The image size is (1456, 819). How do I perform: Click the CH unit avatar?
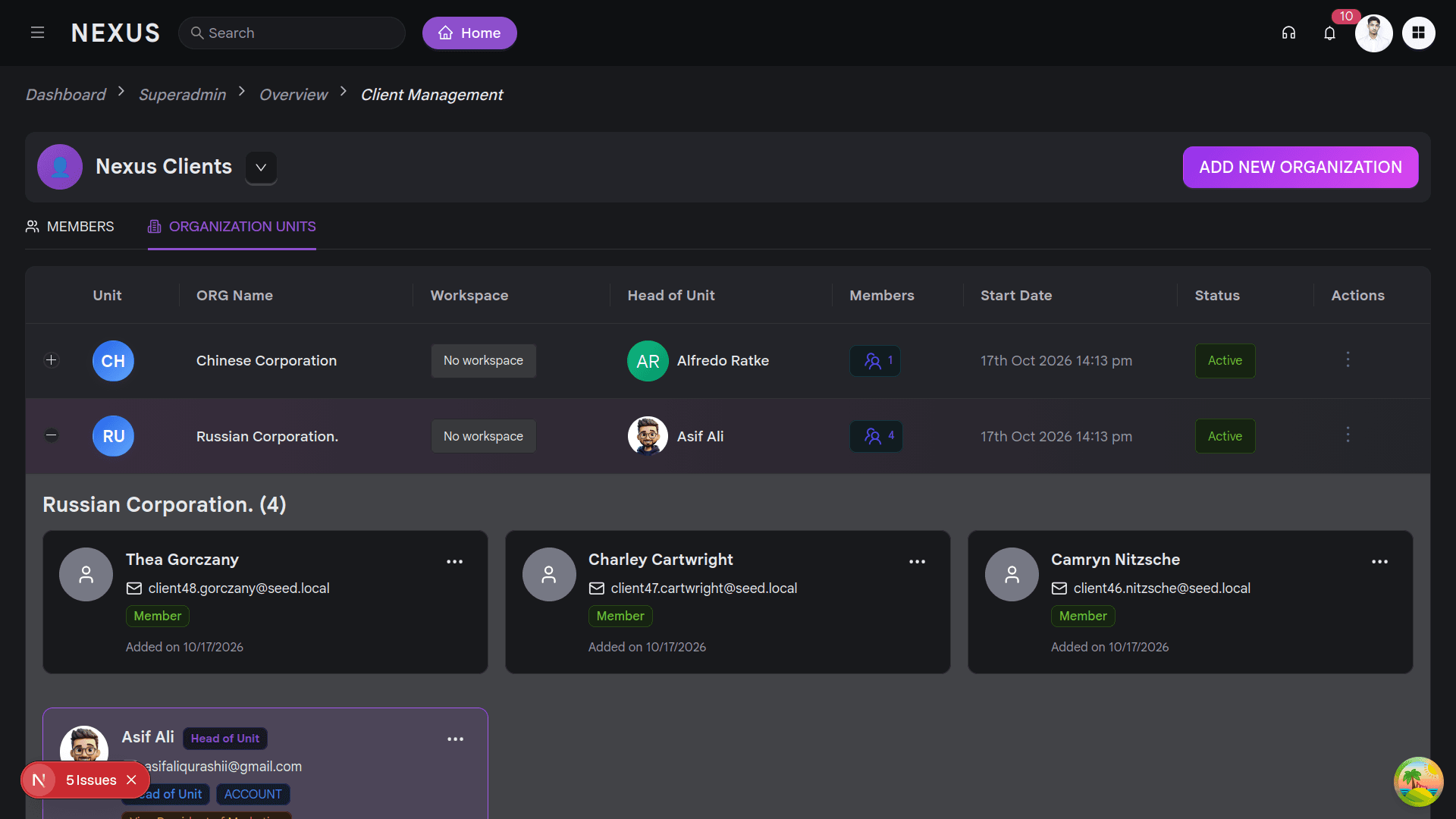[113, 361]
